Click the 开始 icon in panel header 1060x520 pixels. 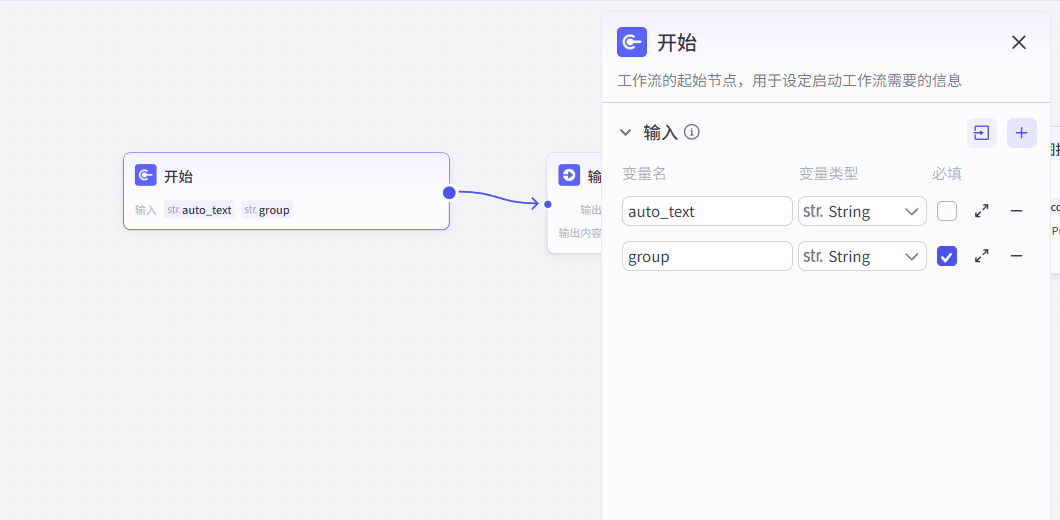pyautogui.click(x=632, y=42)
